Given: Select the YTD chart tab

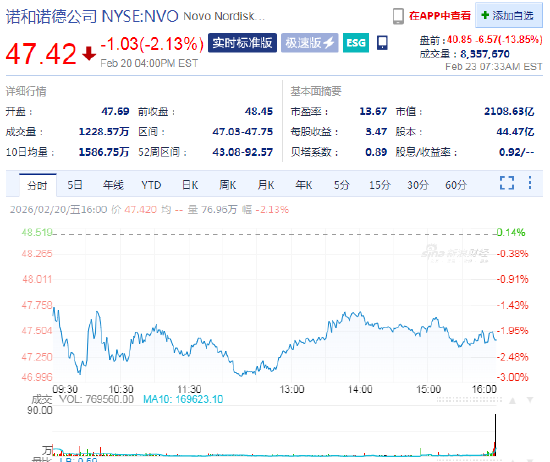Looking at the screenshot, I should [151, 185].
